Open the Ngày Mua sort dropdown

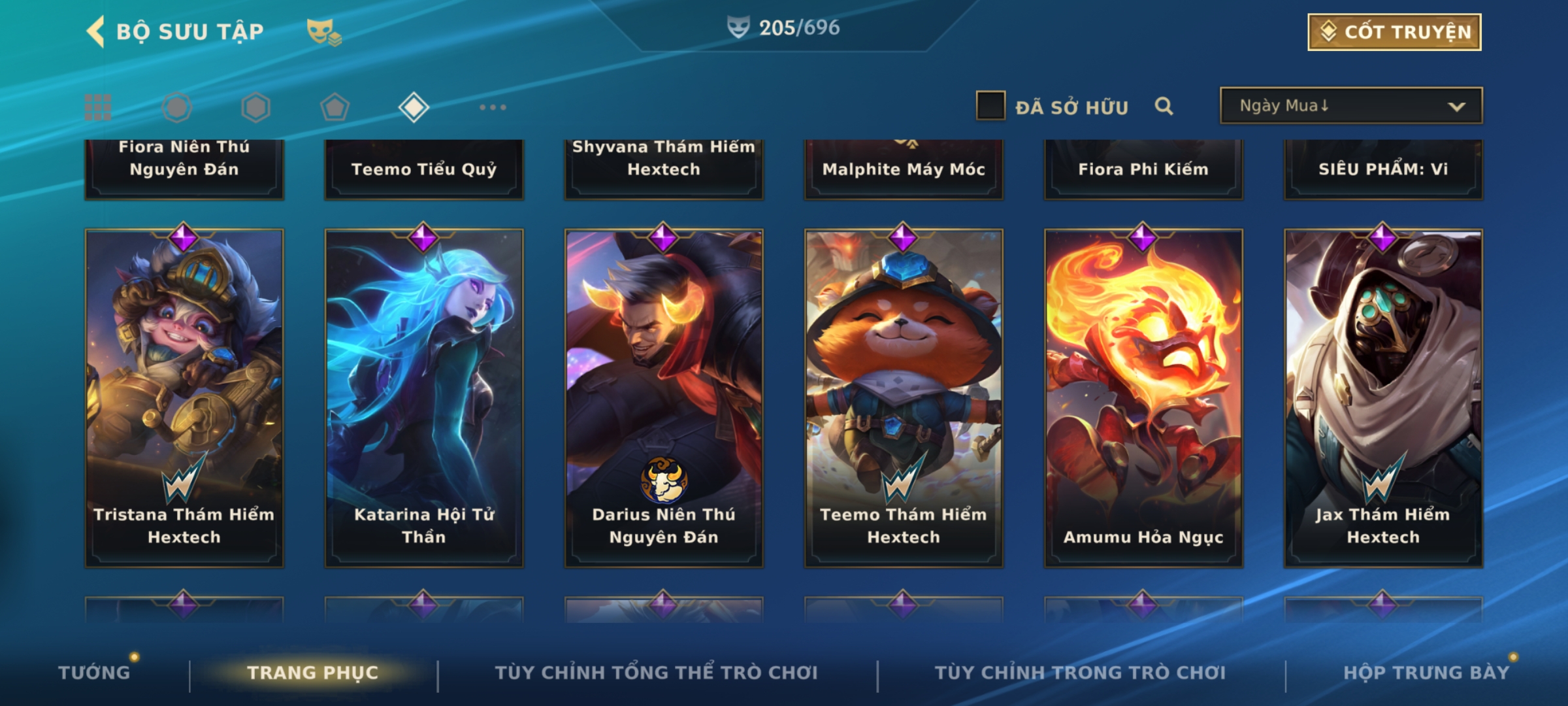[x=1351, y=105]
